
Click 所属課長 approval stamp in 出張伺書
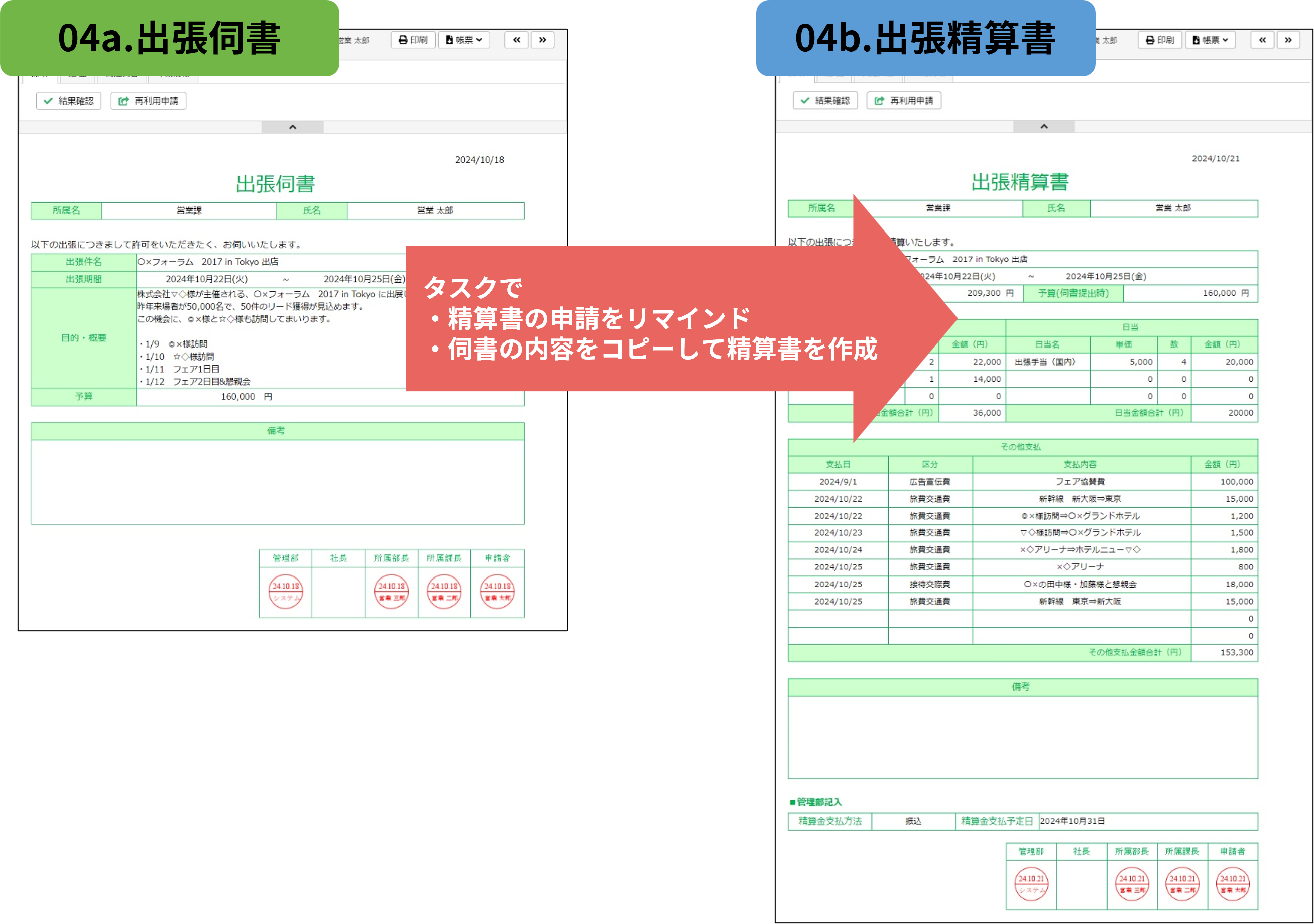444,592
